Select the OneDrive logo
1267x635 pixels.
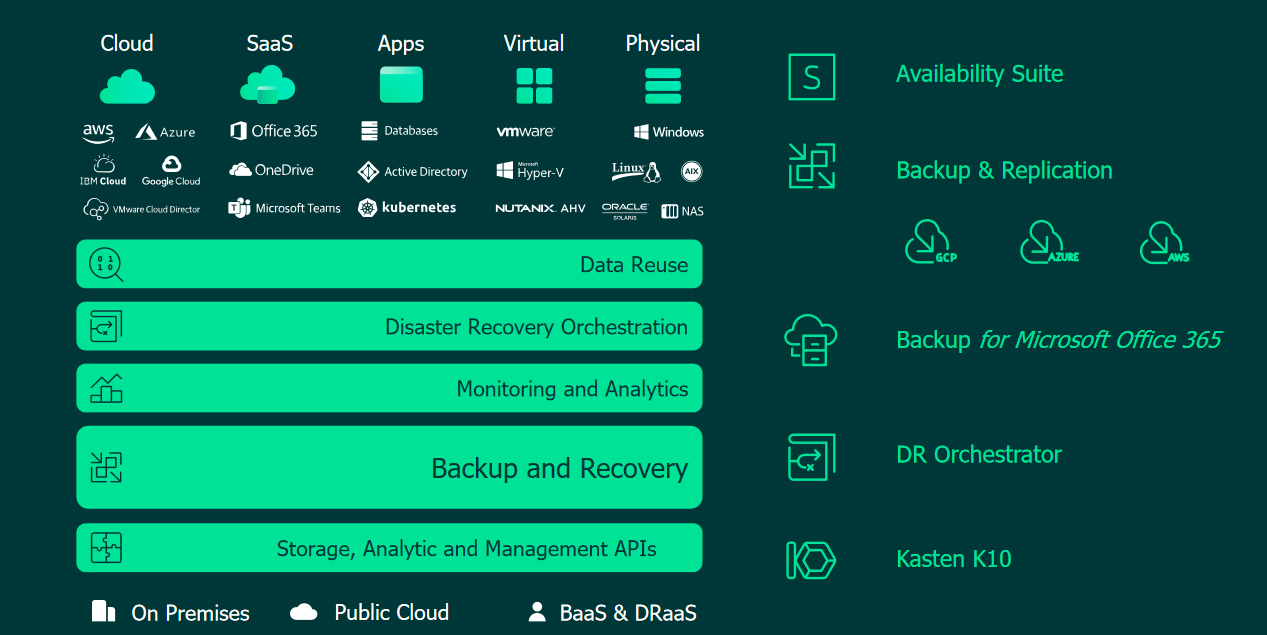[271, 170]
